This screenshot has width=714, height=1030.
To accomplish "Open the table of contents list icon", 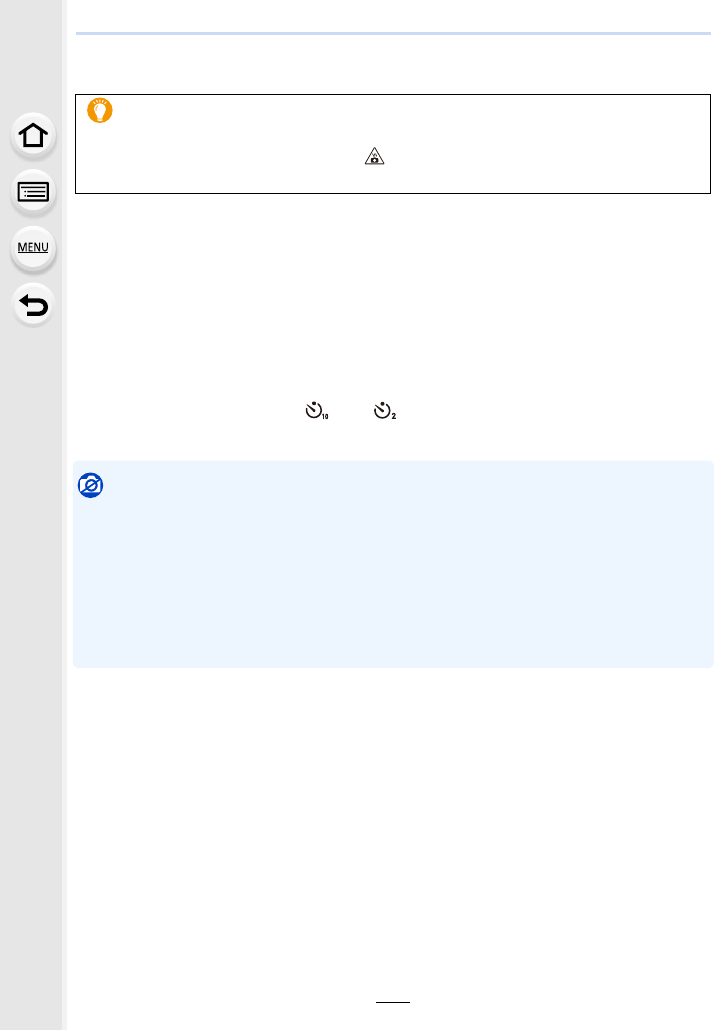I will pos(33,192).
